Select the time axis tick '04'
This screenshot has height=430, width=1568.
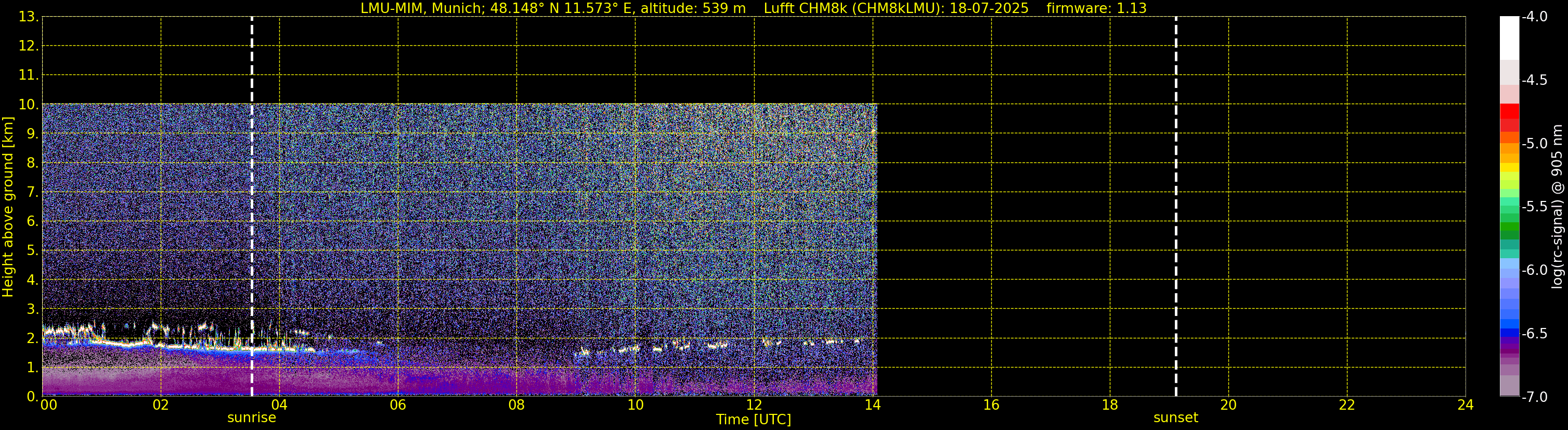(279, 405)
